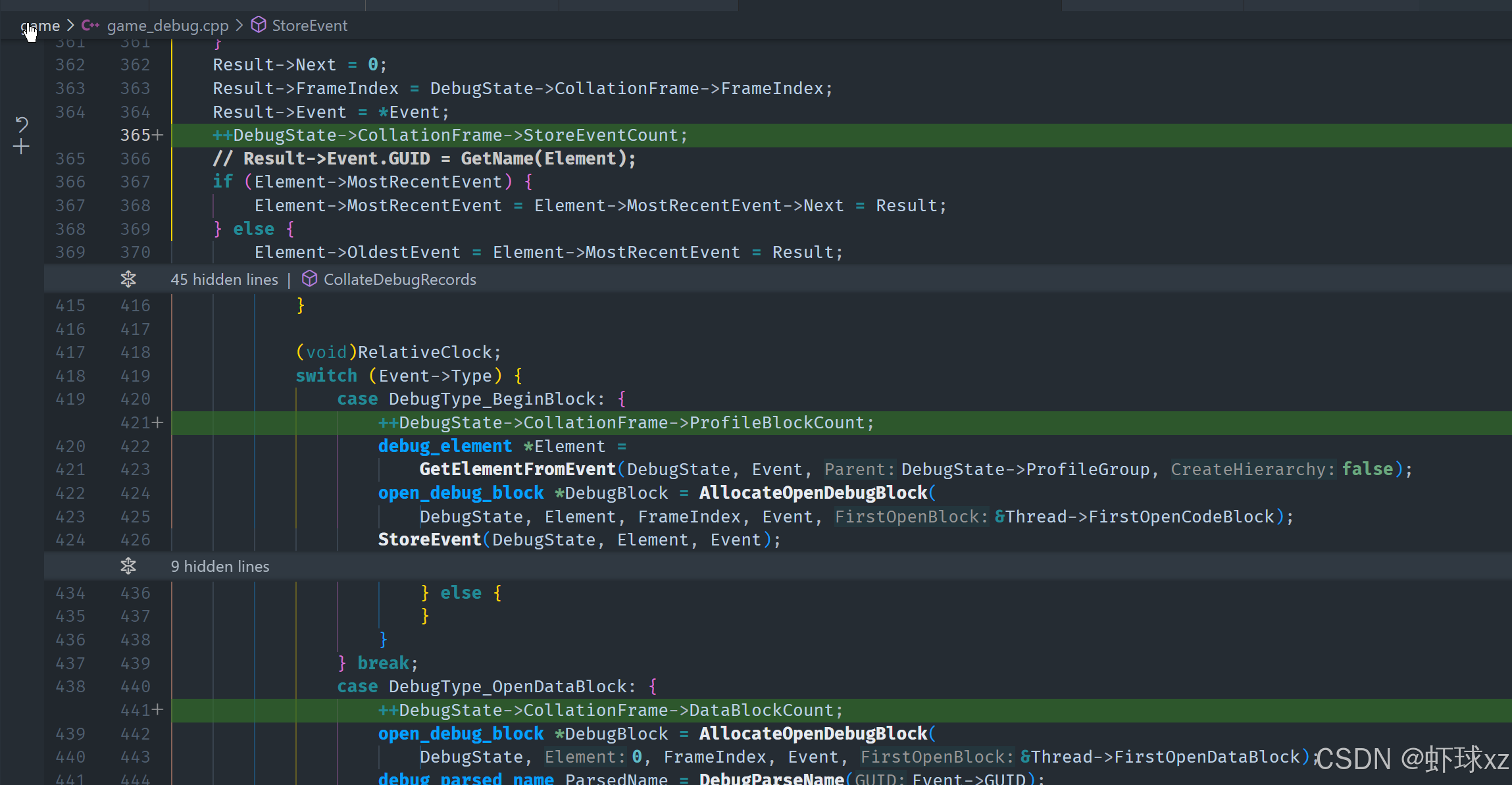Click the C++ file icon in breadcrumb
1512x785 pixels.
pos(90,26)
